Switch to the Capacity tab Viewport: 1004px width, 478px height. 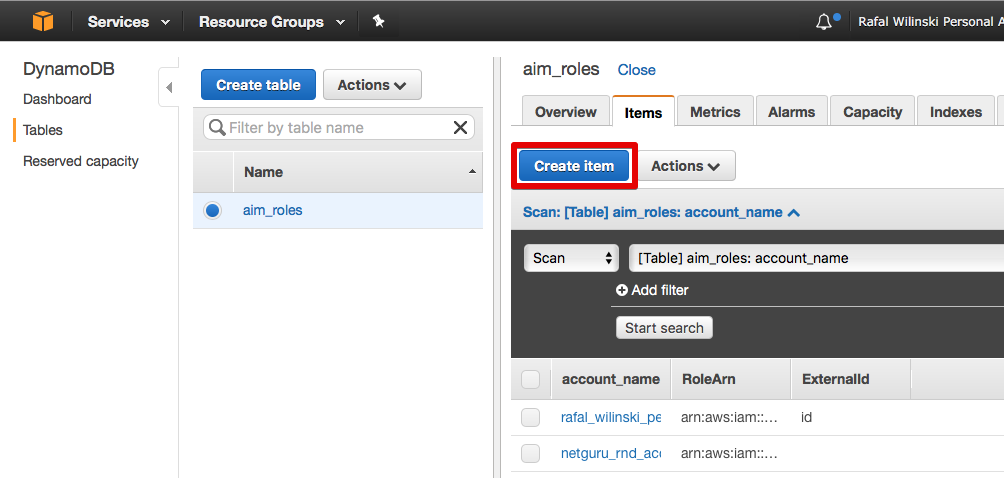point(873,112)
